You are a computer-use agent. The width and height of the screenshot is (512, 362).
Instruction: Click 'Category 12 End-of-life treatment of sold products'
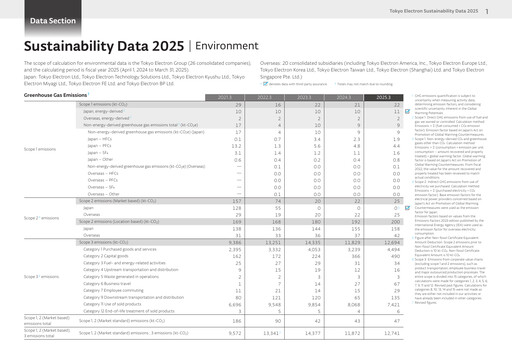[129, 311]
